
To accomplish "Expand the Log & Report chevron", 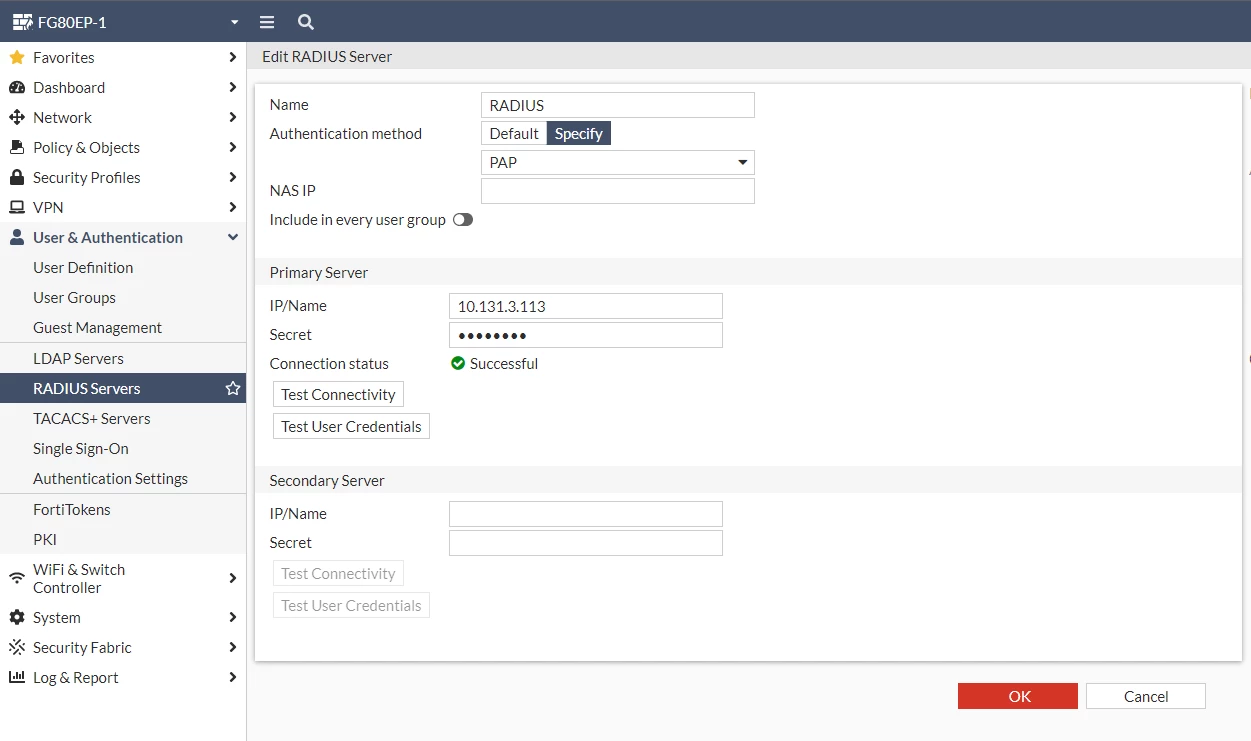I will tap(233, 678).
